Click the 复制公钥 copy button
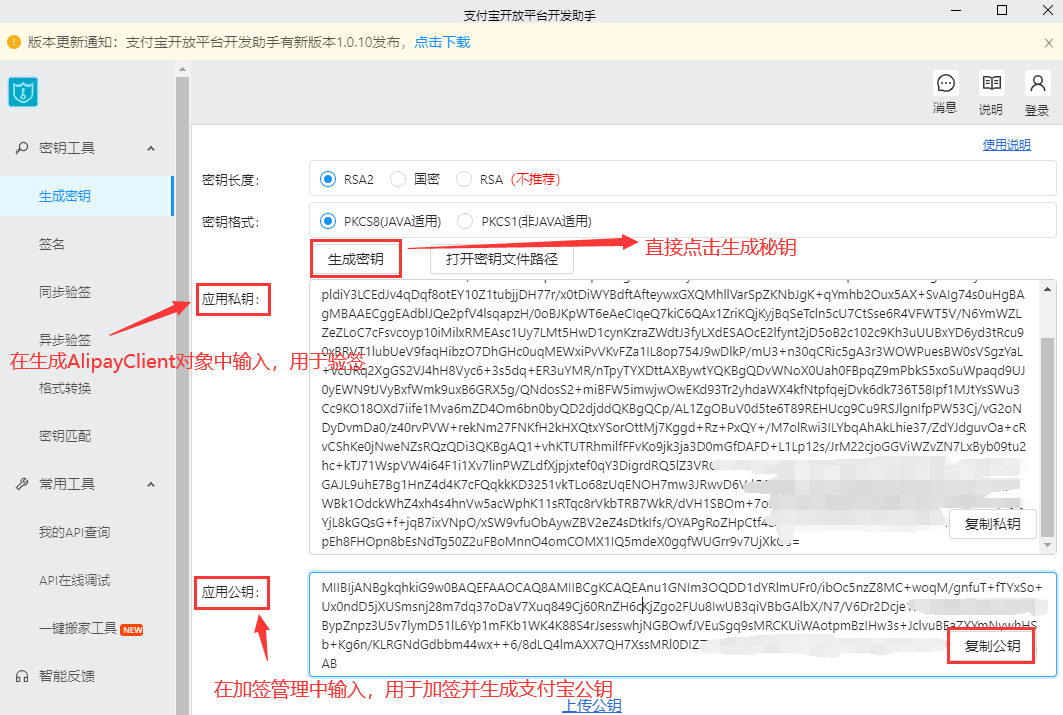1063x715 pixels. pyautogui.click(x=992, y=646)
